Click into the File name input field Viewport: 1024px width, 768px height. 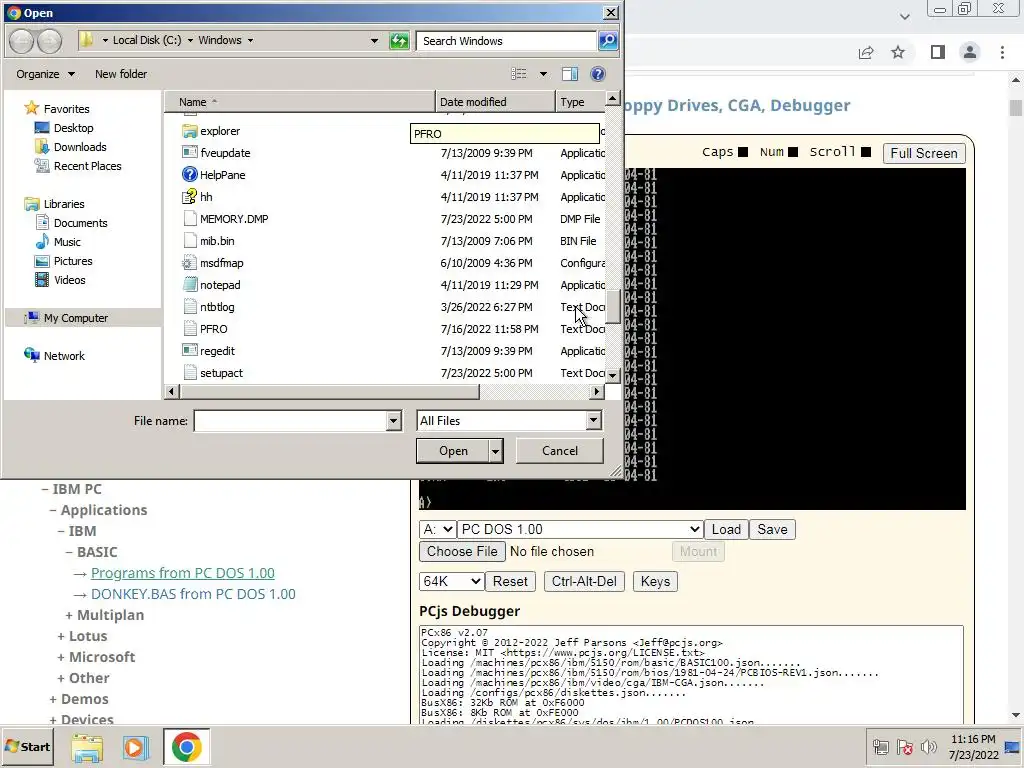click(x=290, y=421)
